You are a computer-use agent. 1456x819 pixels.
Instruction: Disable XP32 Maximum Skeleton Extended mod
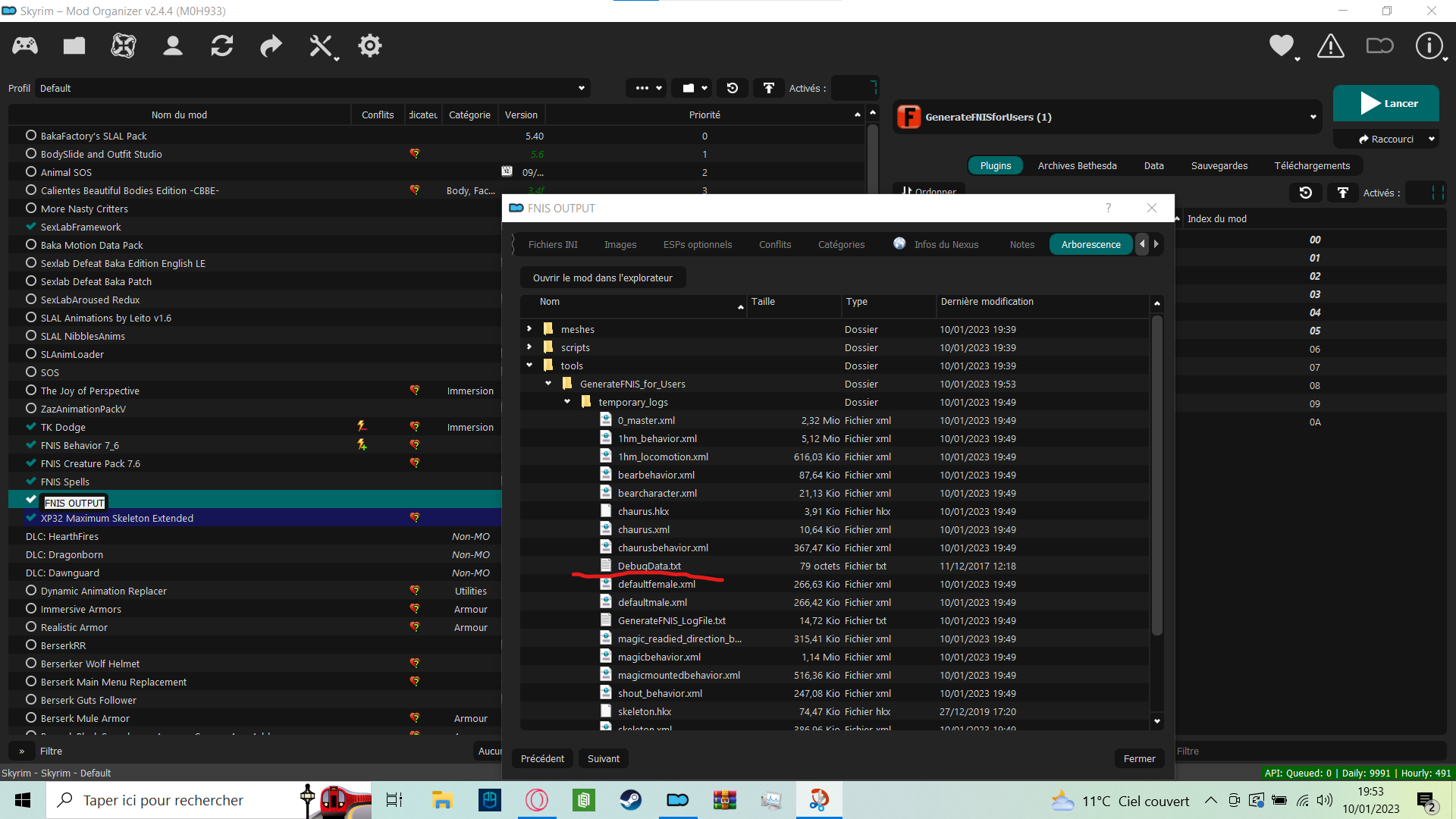pyautogui.click(x=31, y=518)
